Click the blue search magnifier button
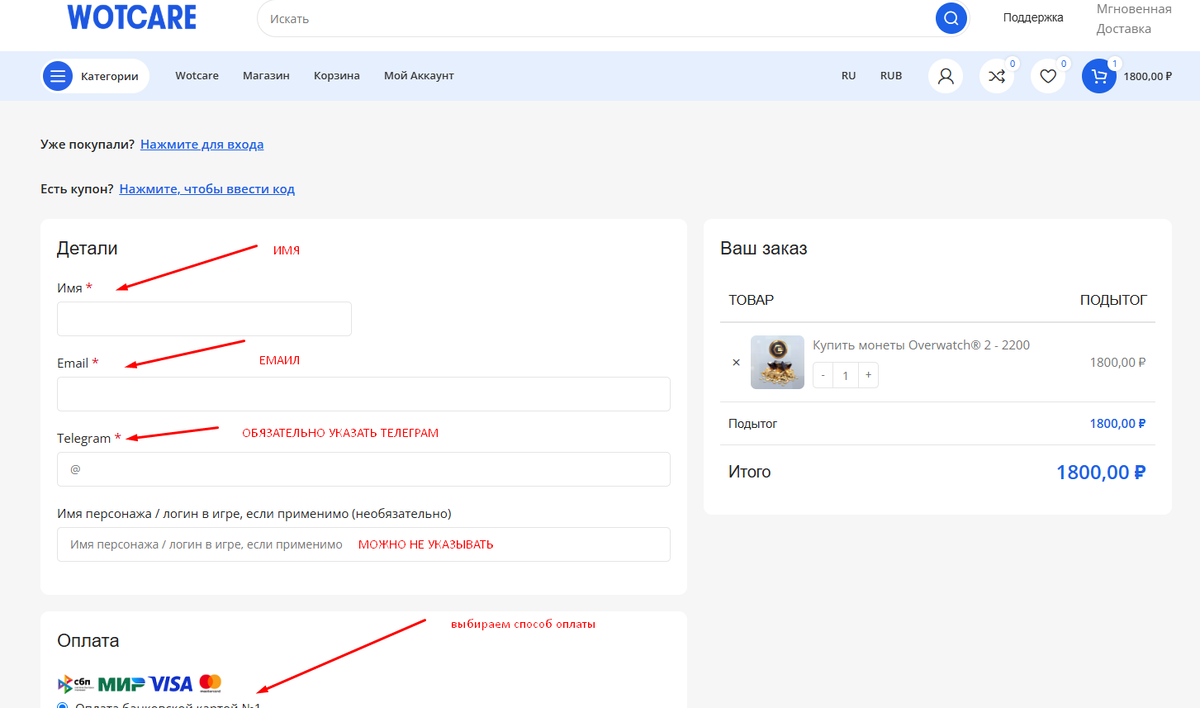Screen dimensions: 1200x708 [950, 18]
